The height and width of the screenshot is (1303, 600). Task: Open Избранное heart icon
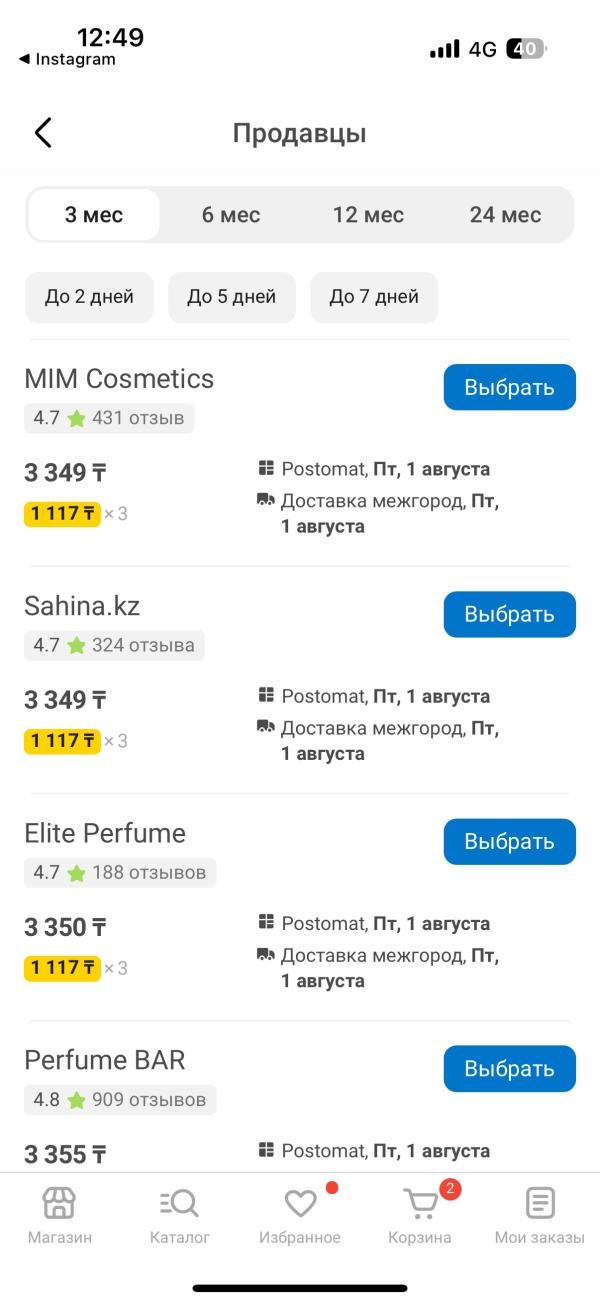(x=300, y=1203)
